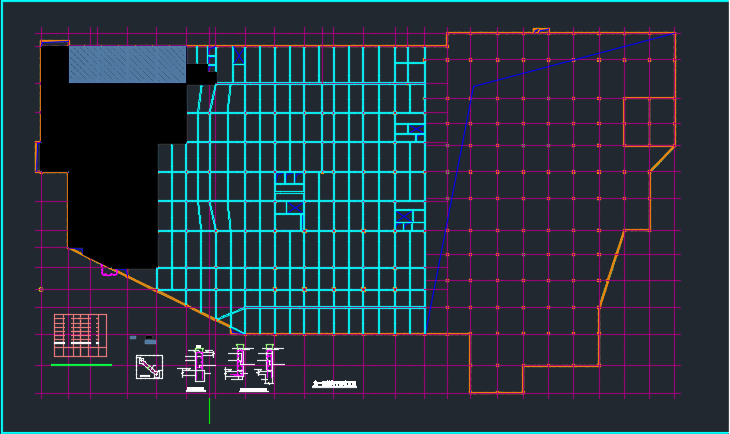The width and height of the screenshot is (730, 434).
Task: Select the blue X box in top row
Action: click(238, 55)
